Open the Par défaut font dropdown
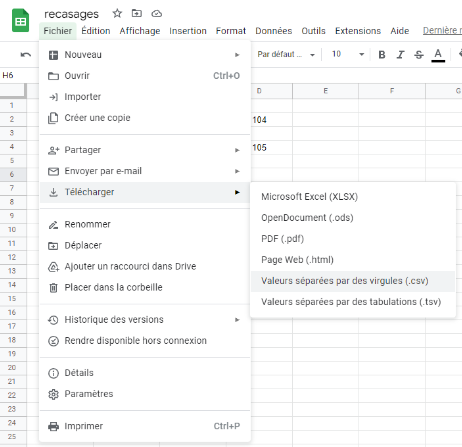462x447 pixels. pyautogui.click(x=286, y=54)
